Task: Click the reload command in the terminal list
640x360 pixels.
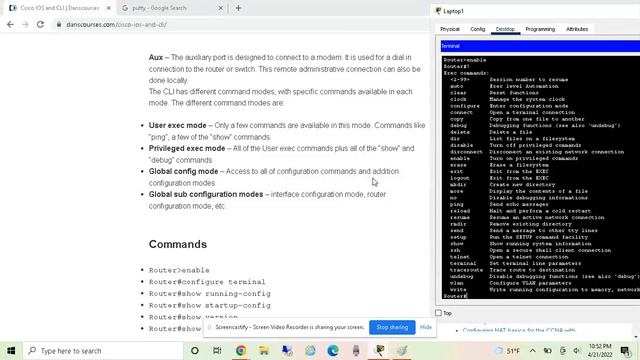Action: pyautogui.click(x=460, y=211)
